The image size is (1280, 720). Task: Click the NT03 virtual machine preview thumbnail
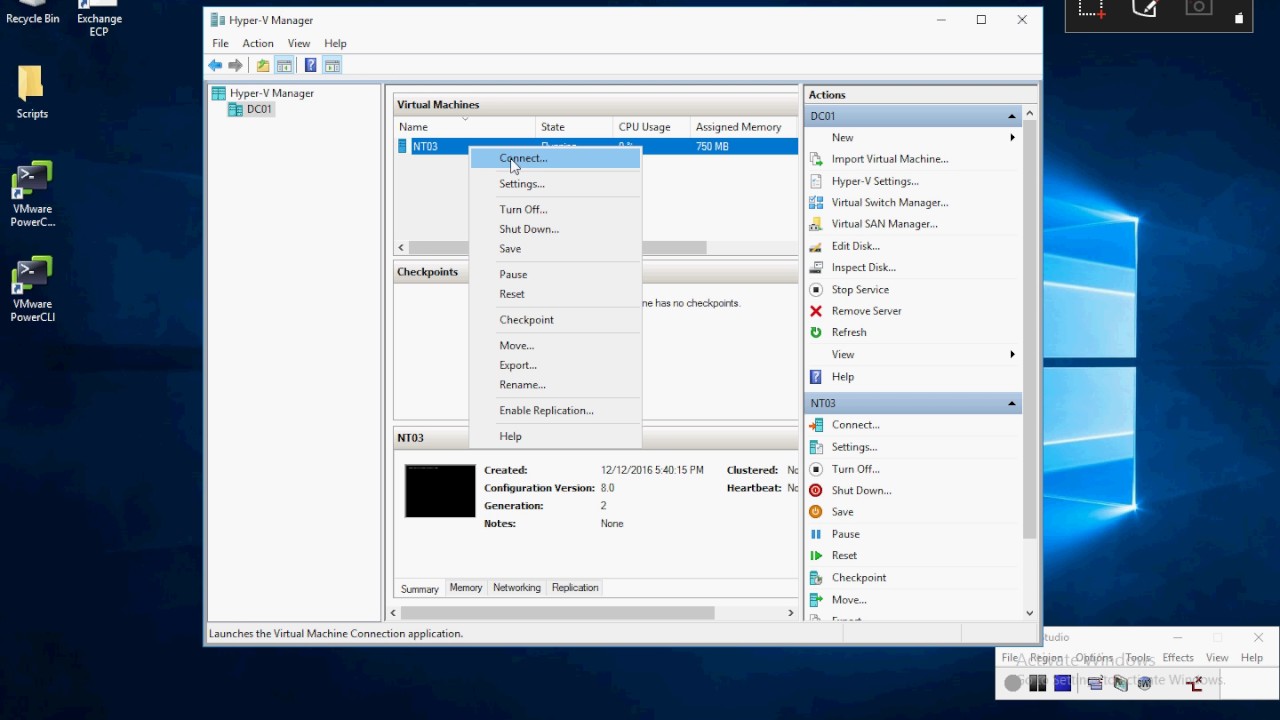click(440, 491)
